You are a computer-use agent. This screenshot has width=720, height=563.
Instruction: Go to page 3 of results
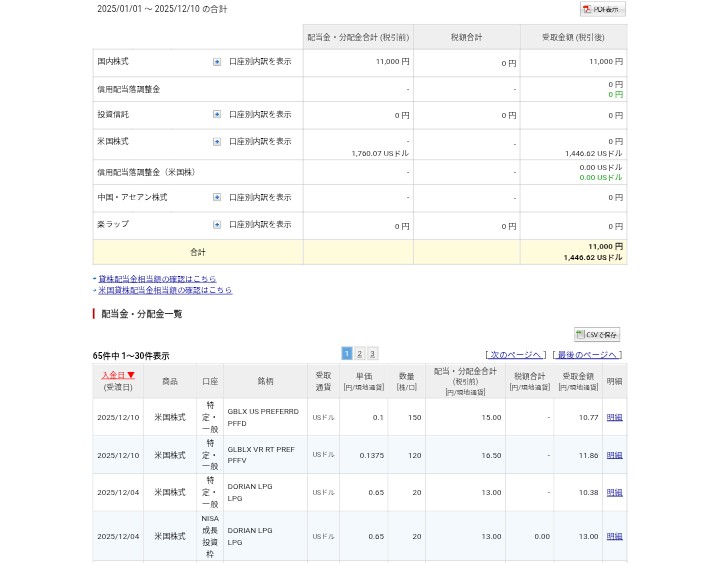click(x=372, y=354)
